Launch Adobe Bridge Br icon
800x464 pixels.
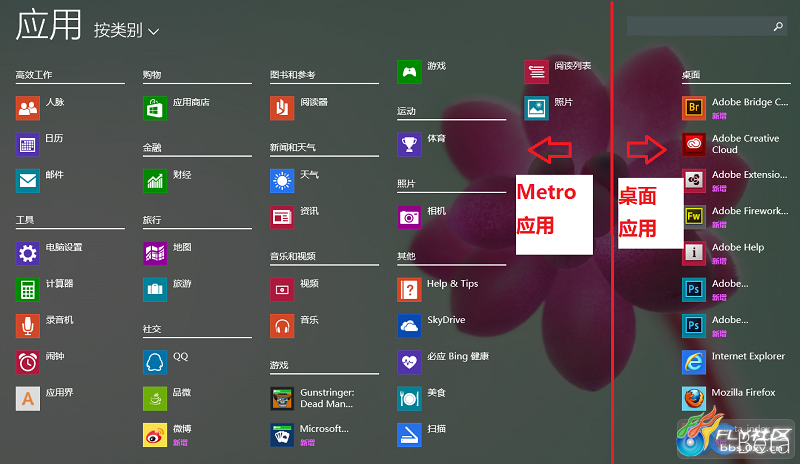tap(694, 108)
